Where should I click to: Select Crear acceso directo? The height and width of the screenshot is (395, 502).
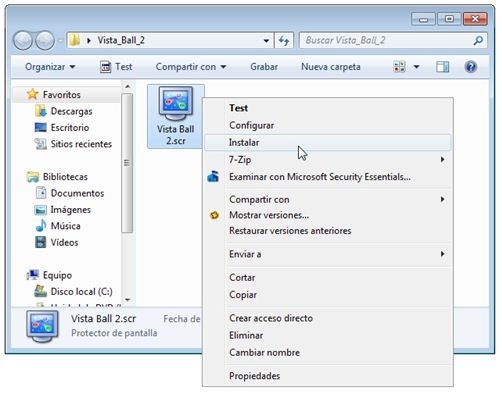327,318
